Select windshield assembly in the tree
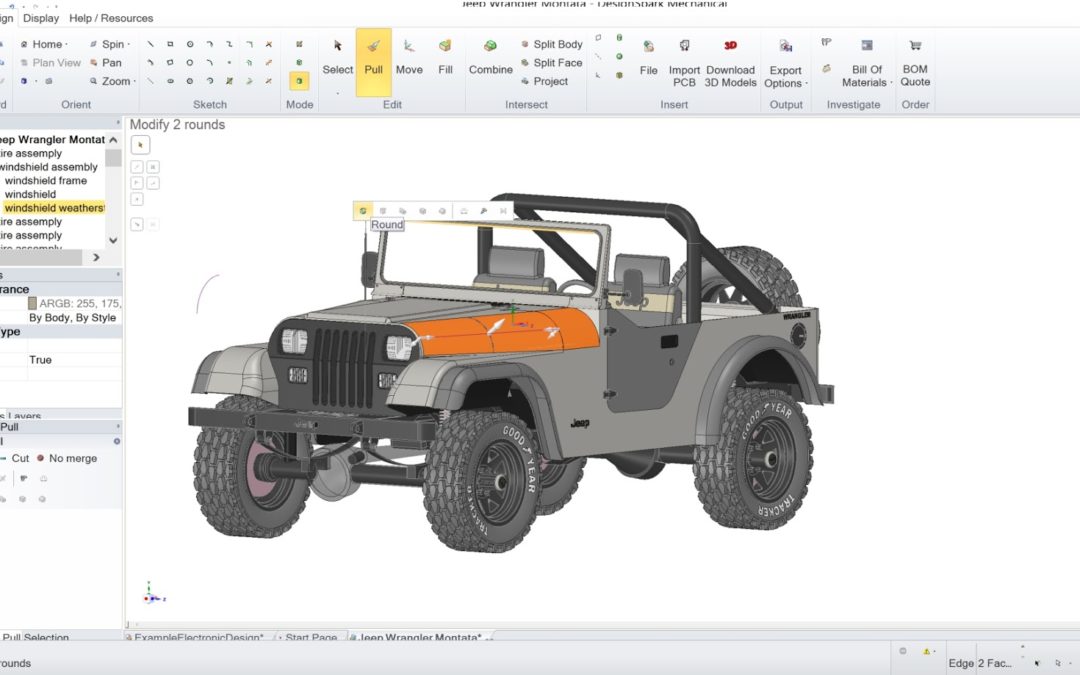This screenshot has width=1080, height=675. tap(48, 167)
